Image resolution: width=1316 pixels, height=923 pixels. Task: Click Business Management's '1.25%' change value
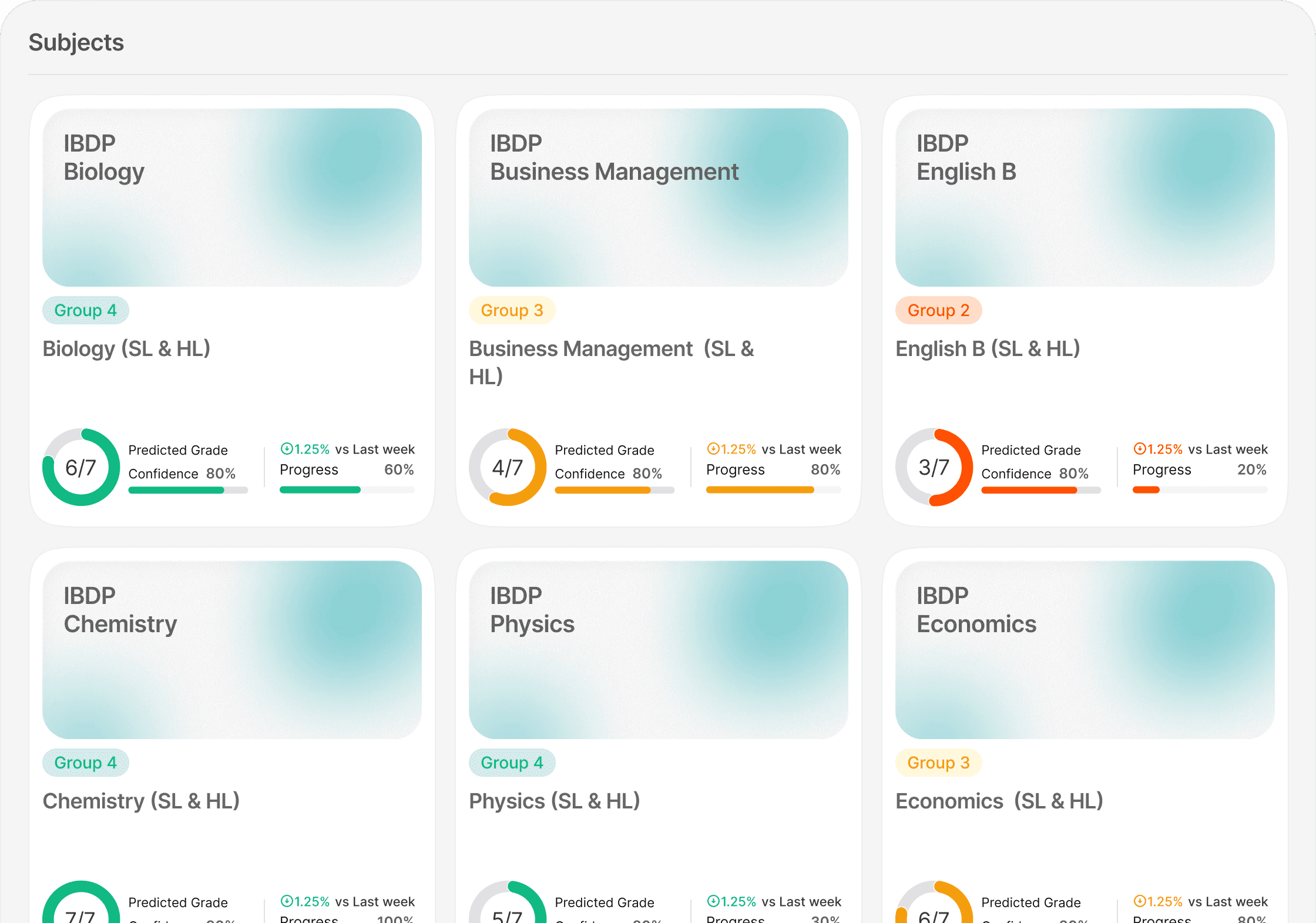738,449
